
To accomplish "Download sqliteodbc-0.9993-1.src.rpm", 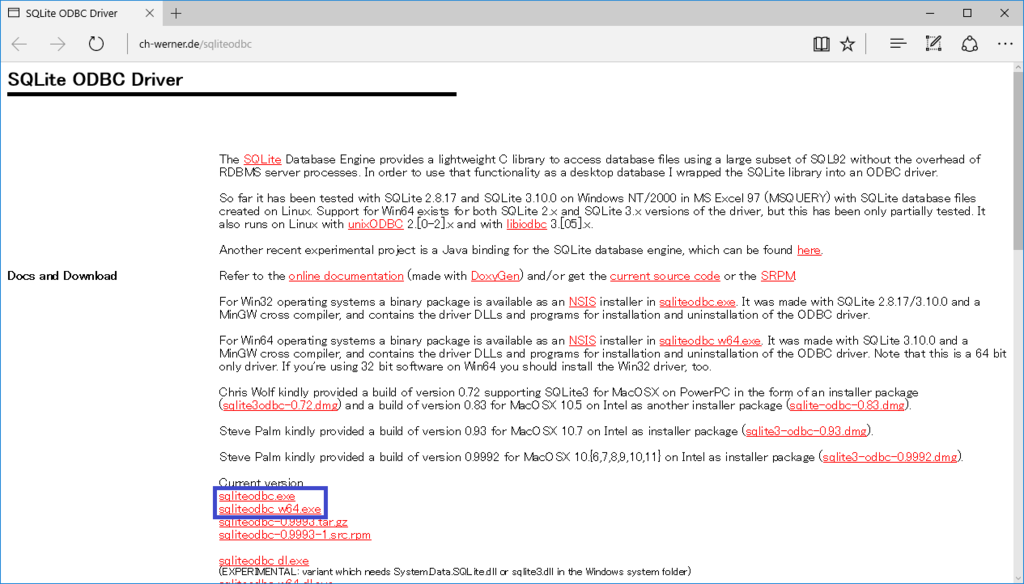I will (x=295, y=535).
